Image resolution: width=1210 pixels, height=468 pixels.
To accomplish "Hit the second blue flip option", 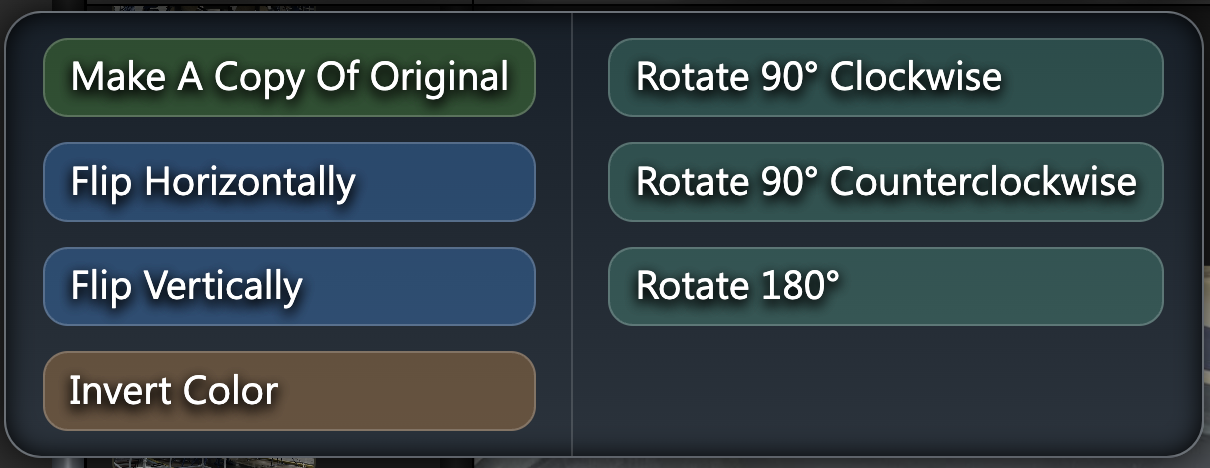I will (x=289, y=286).
